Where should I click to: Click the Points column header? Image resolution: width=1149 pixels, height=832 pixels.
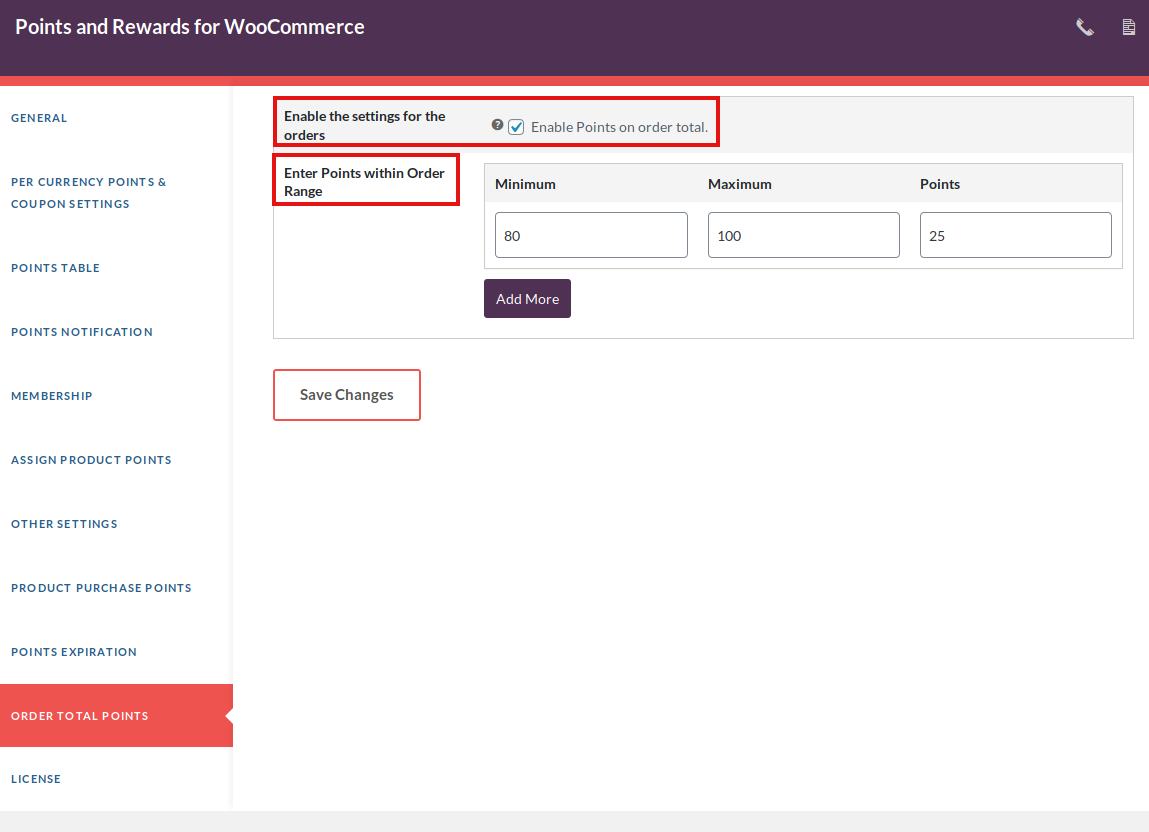[940, 184]
